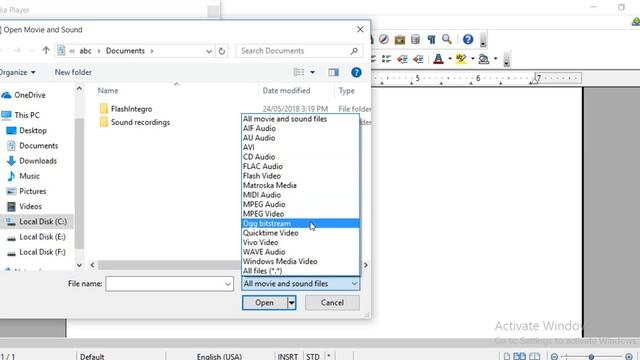Open the Navigator compass icon in Writer toolbar
640x360 pixels.
click(383, 39)
